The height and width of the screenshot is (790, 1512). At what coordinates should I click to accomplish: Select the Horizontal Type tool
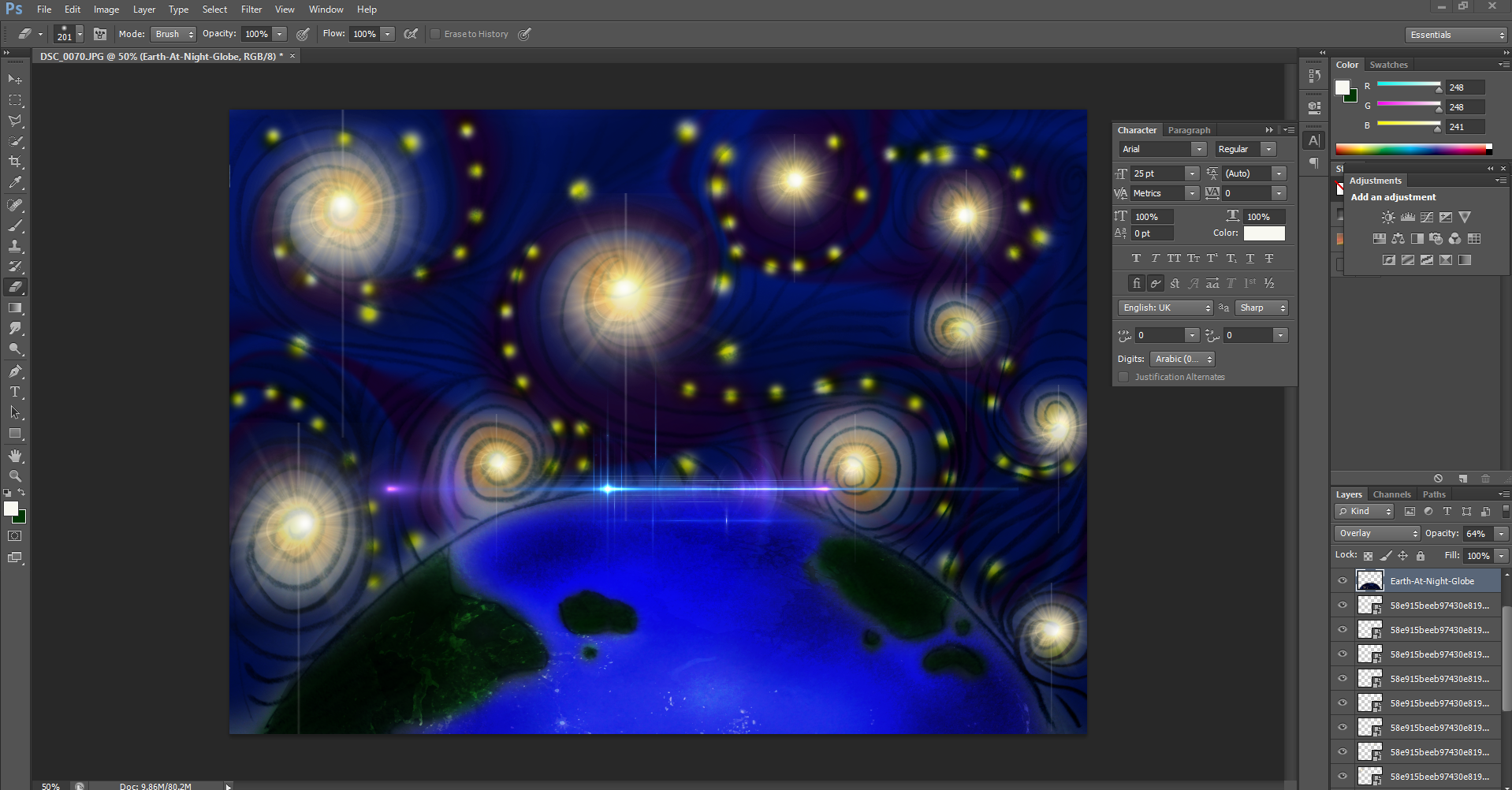15,392
